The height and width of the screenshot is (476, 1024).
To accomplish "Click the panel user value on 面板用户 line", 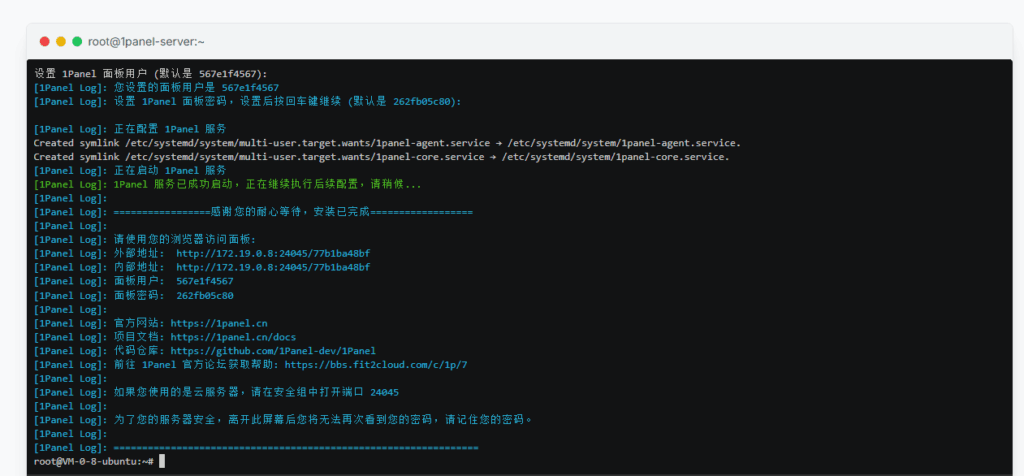I will (205, 281).
